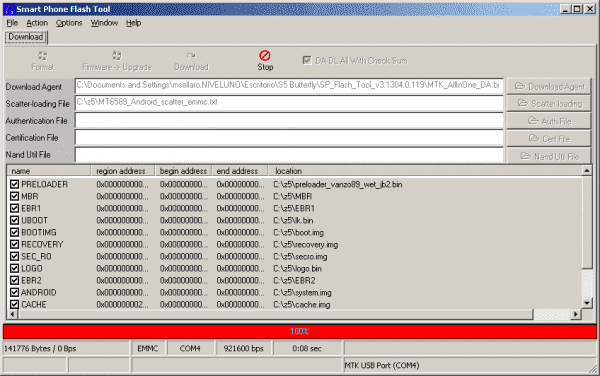The height and width of the screenshot is (376, 600).
Task: Click location text C:\z5\secro.img
Action: 300,257
